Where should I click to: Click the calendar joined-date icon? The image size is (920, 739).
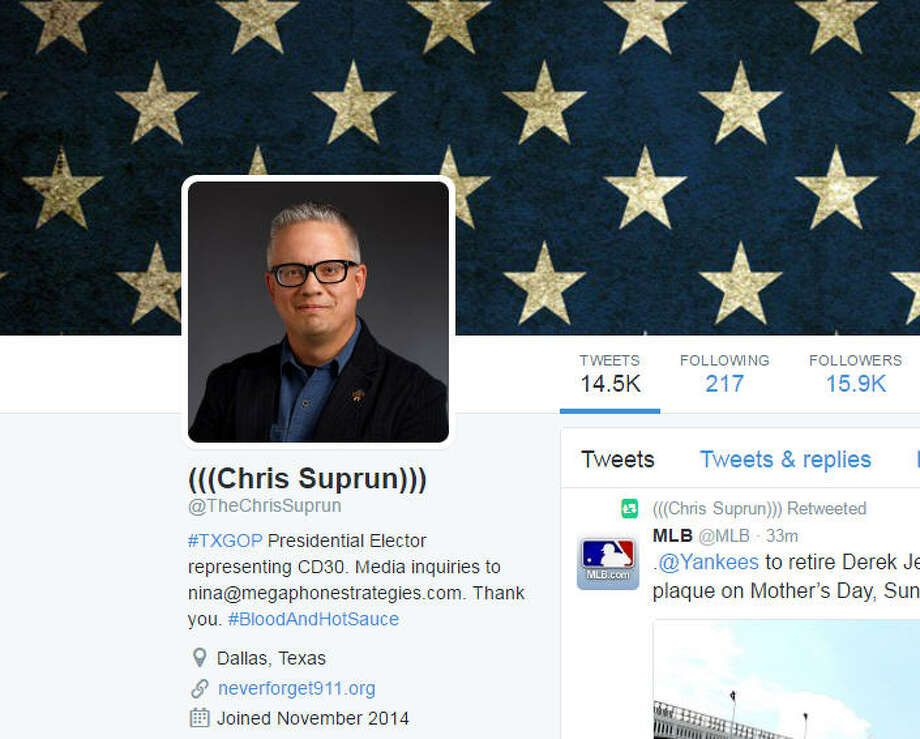pyautogui.click(x=199, y=718)
